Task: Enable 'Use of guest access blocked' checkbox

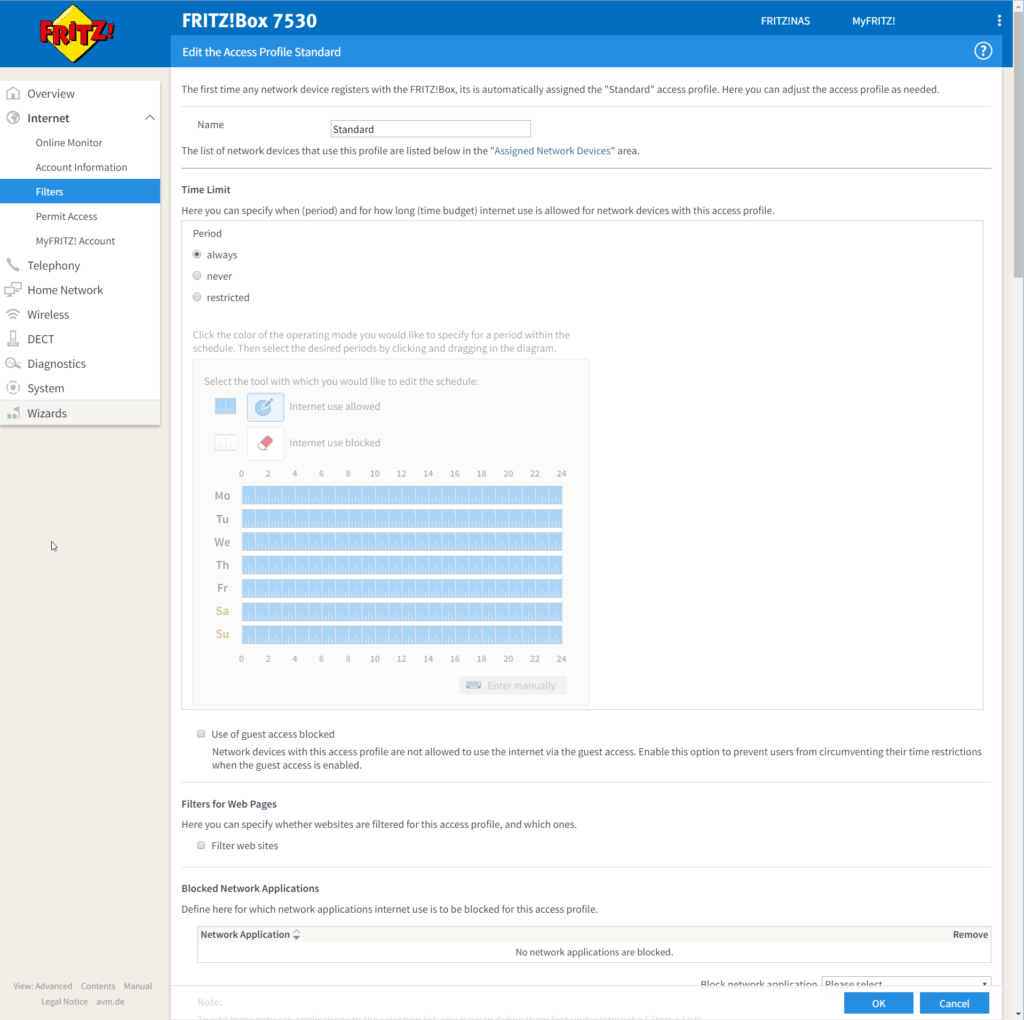Action: pyautogui.click(x=201, y=734)
